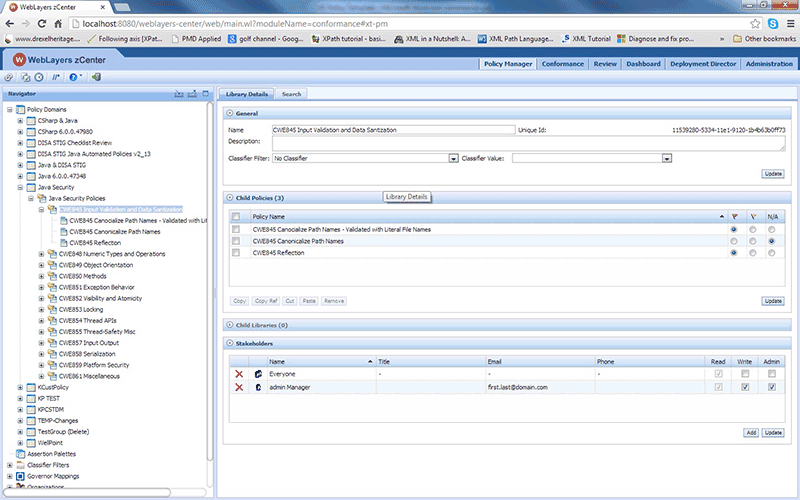Click the Copy Ref button

pyautogui.click(x=266, y=301)
